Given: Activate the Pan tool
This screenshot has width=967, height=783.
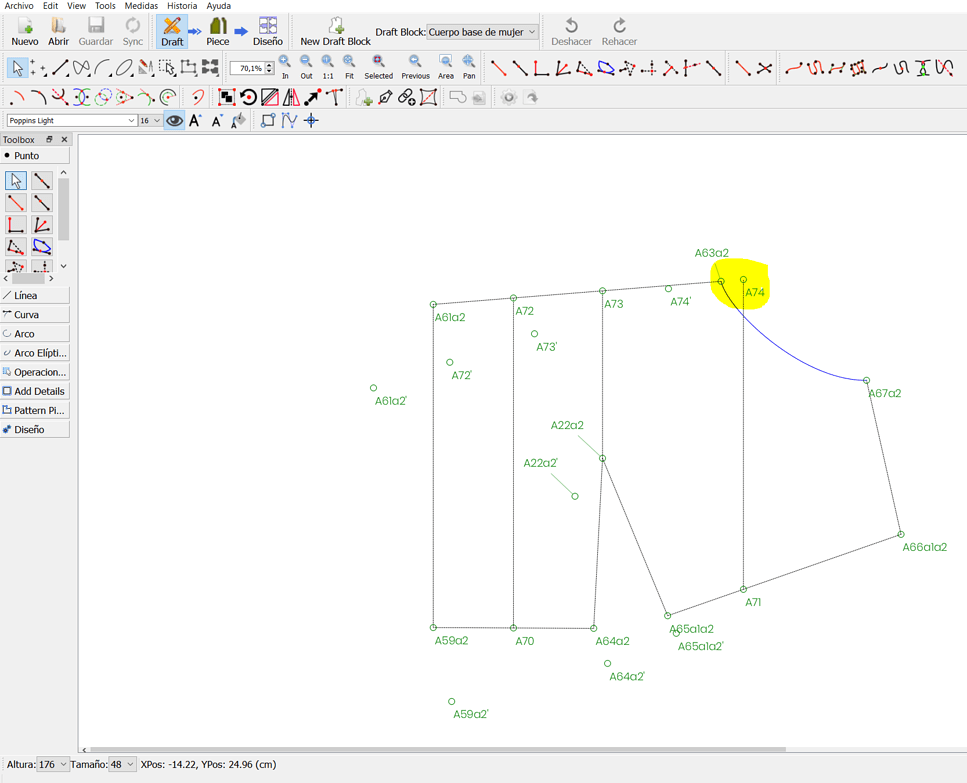Looking at the screenshot, I should point(468,62).
